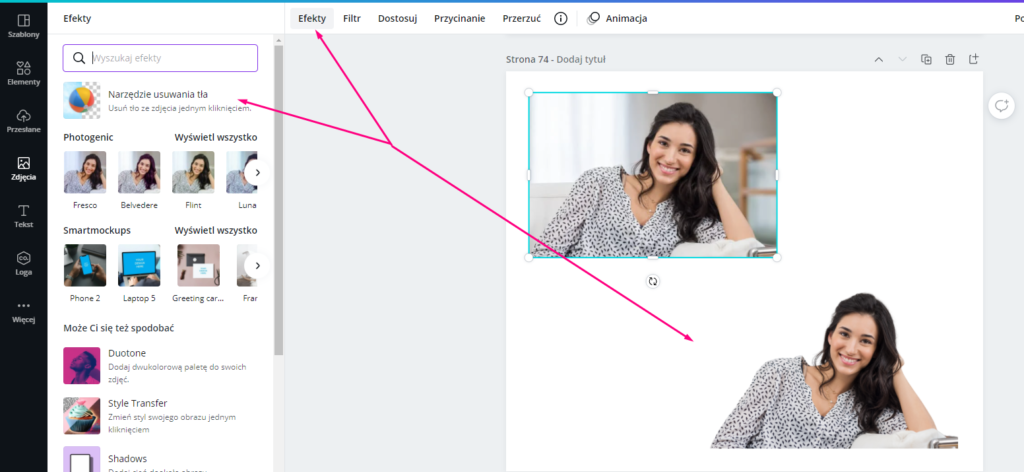Switch to the Filtr tab
Viewport: 1024px width, 472px height.
[x=352, y=19]
